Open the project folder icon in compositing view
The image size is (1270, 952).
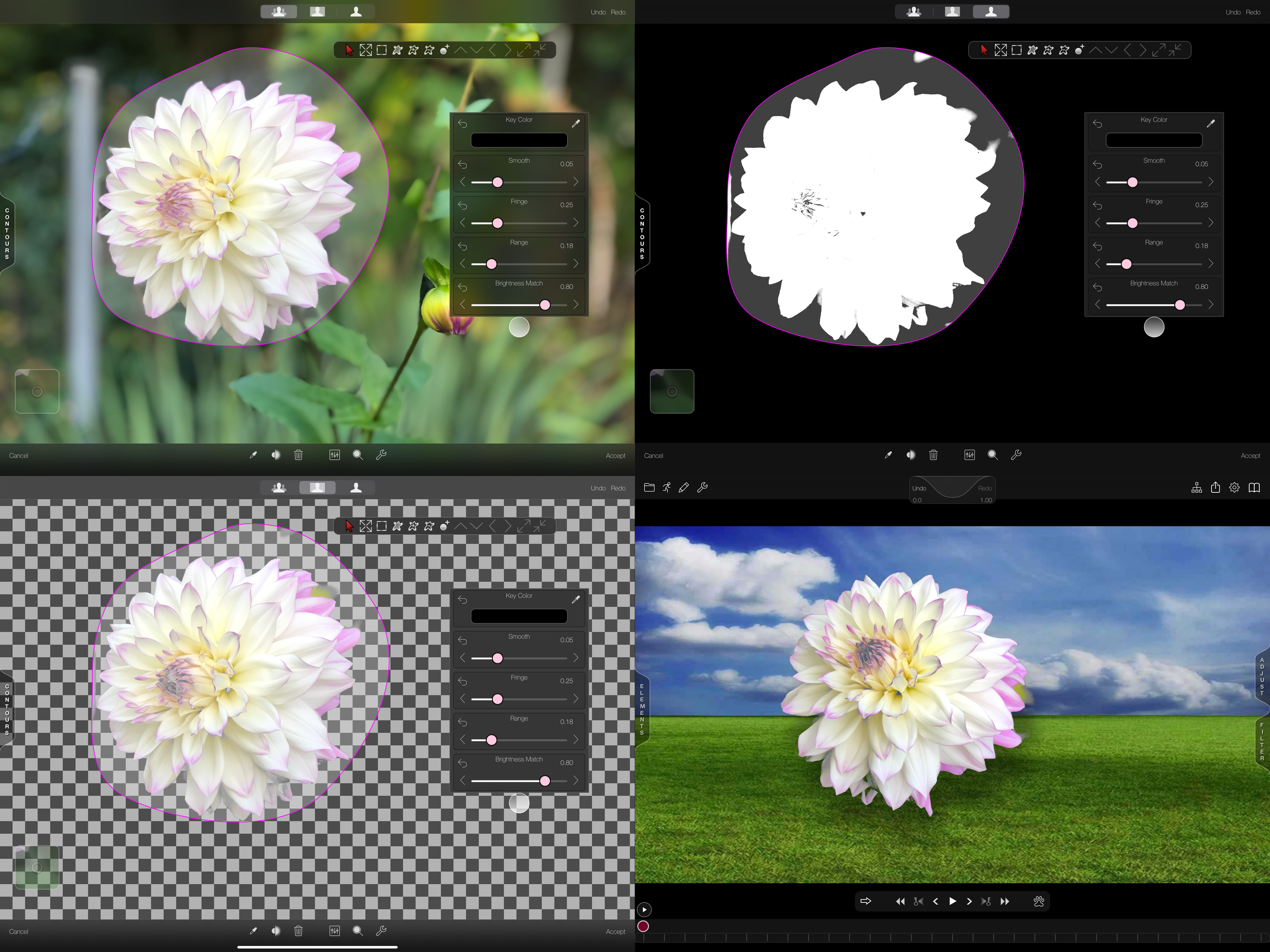tap(649, 488)
